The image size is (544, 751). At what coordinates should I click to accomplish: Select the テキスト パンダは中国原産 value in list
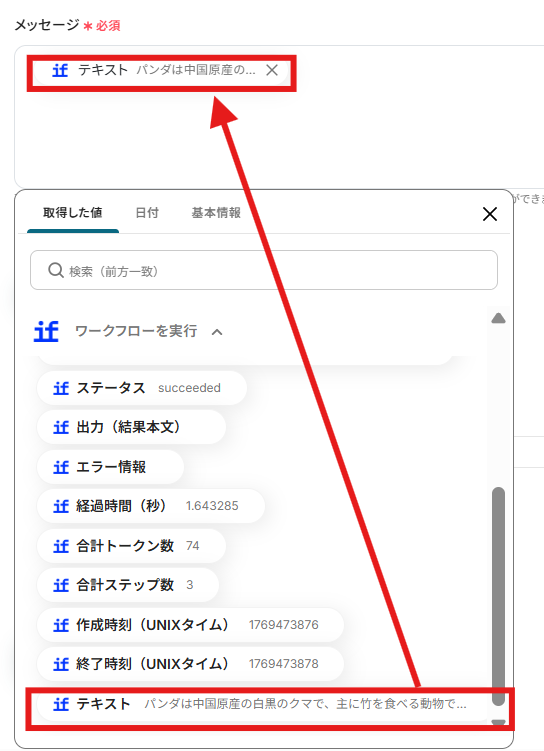click(x=262, y=704)
